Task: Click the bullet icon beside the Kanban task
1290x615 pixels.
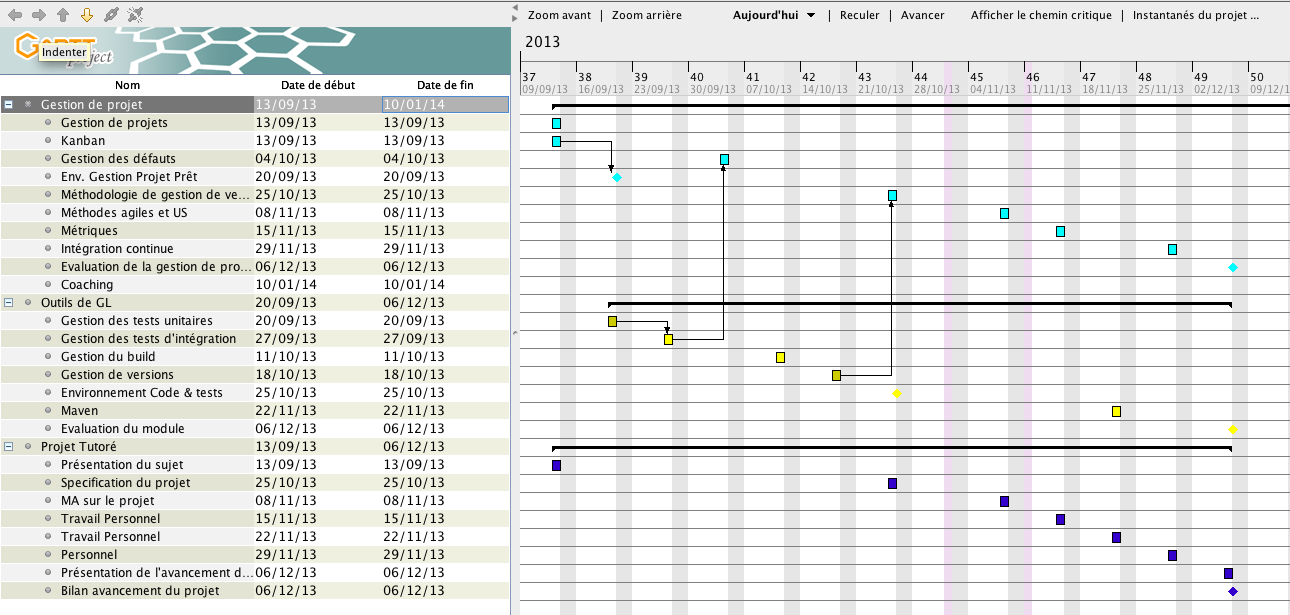Action: click(x=48, y=141)
